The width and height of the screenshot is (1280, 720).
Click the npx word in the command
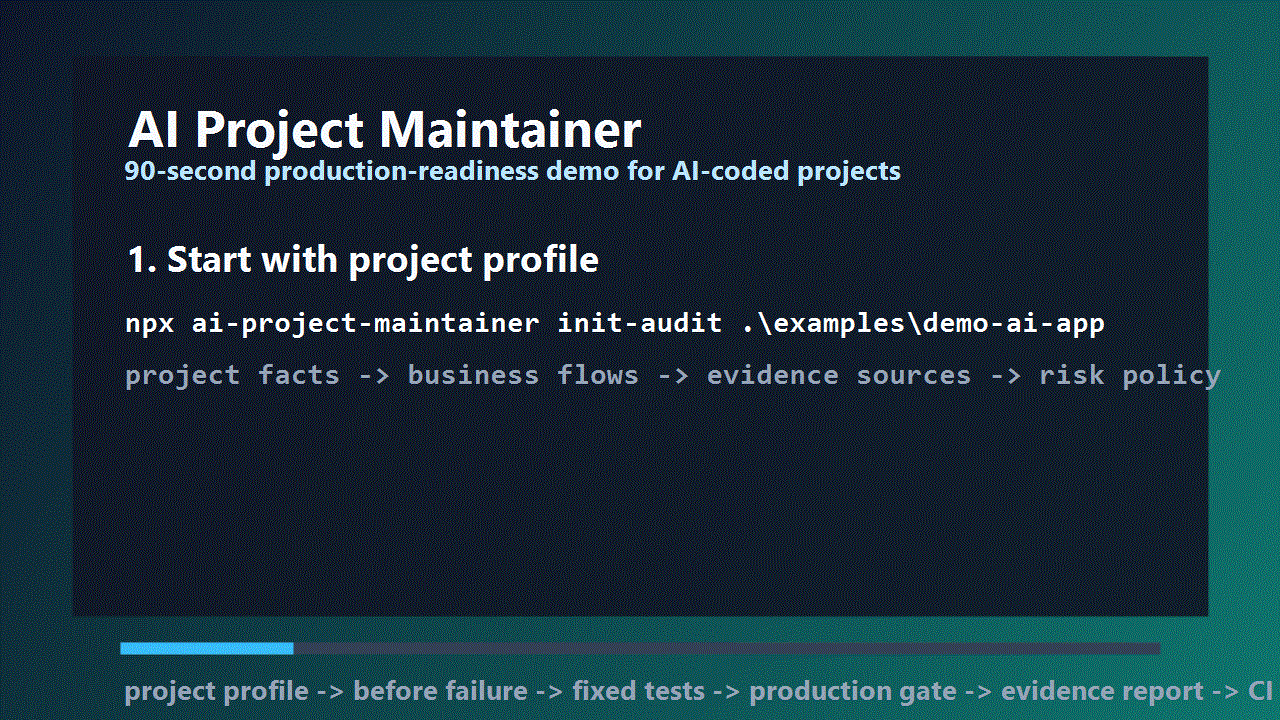[x=150, y=324]
